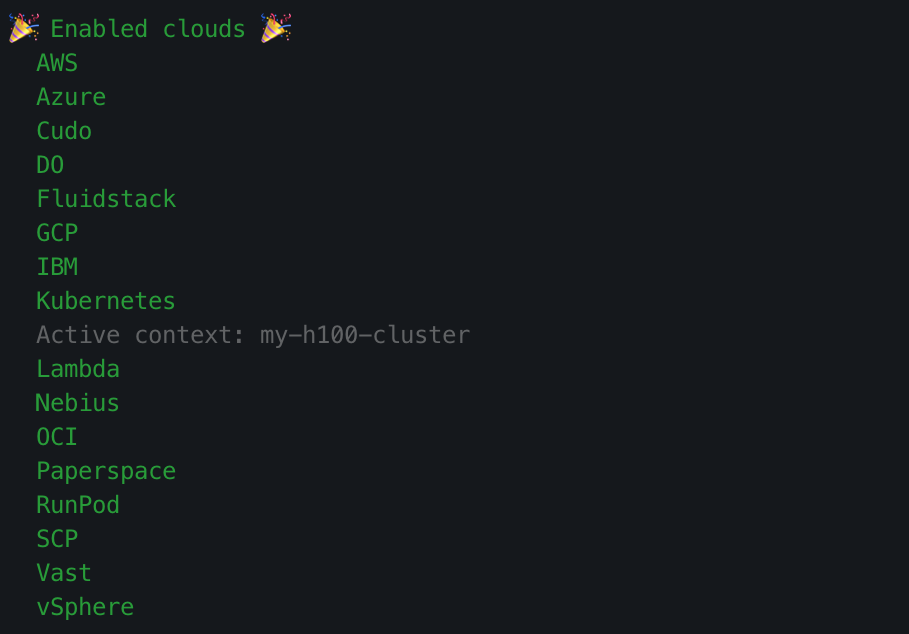Viewport: 909px width, 634px height.
Task: Click the Nebius cloud entry
Action: pos(77,403)
